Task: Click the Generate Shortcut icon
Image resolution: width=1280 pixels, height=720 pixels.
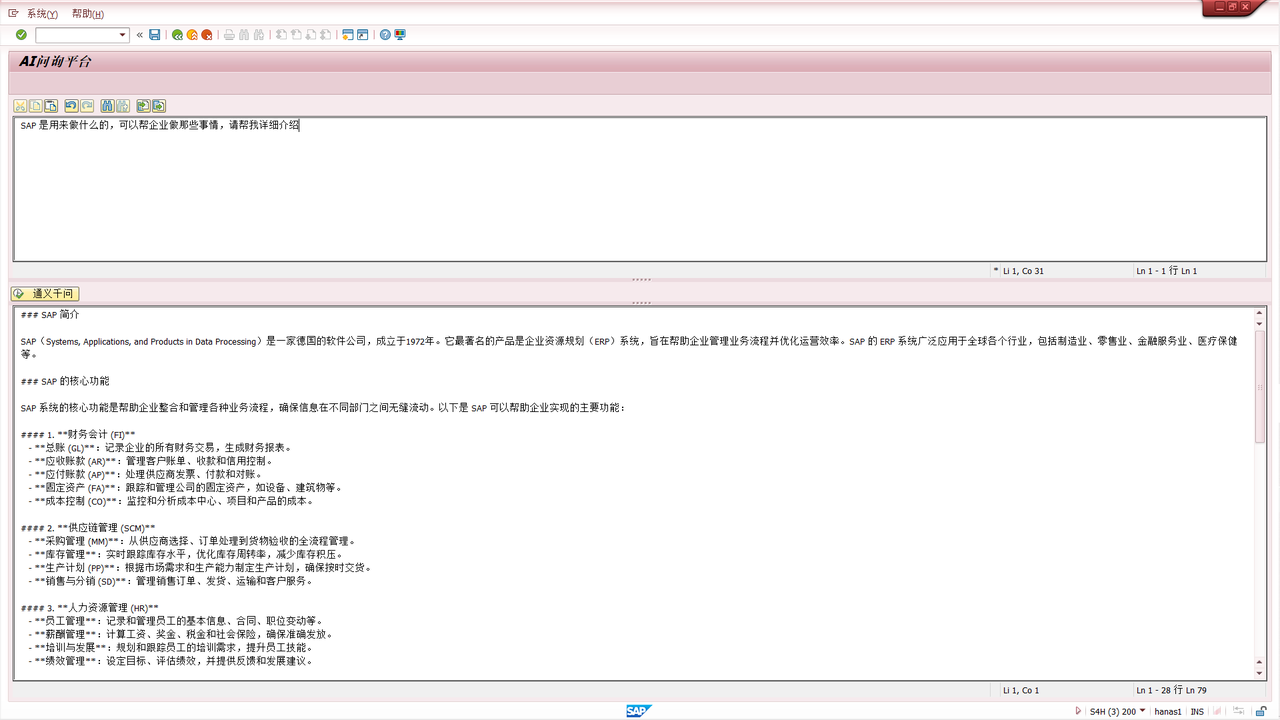Action: tap(363, 35)
